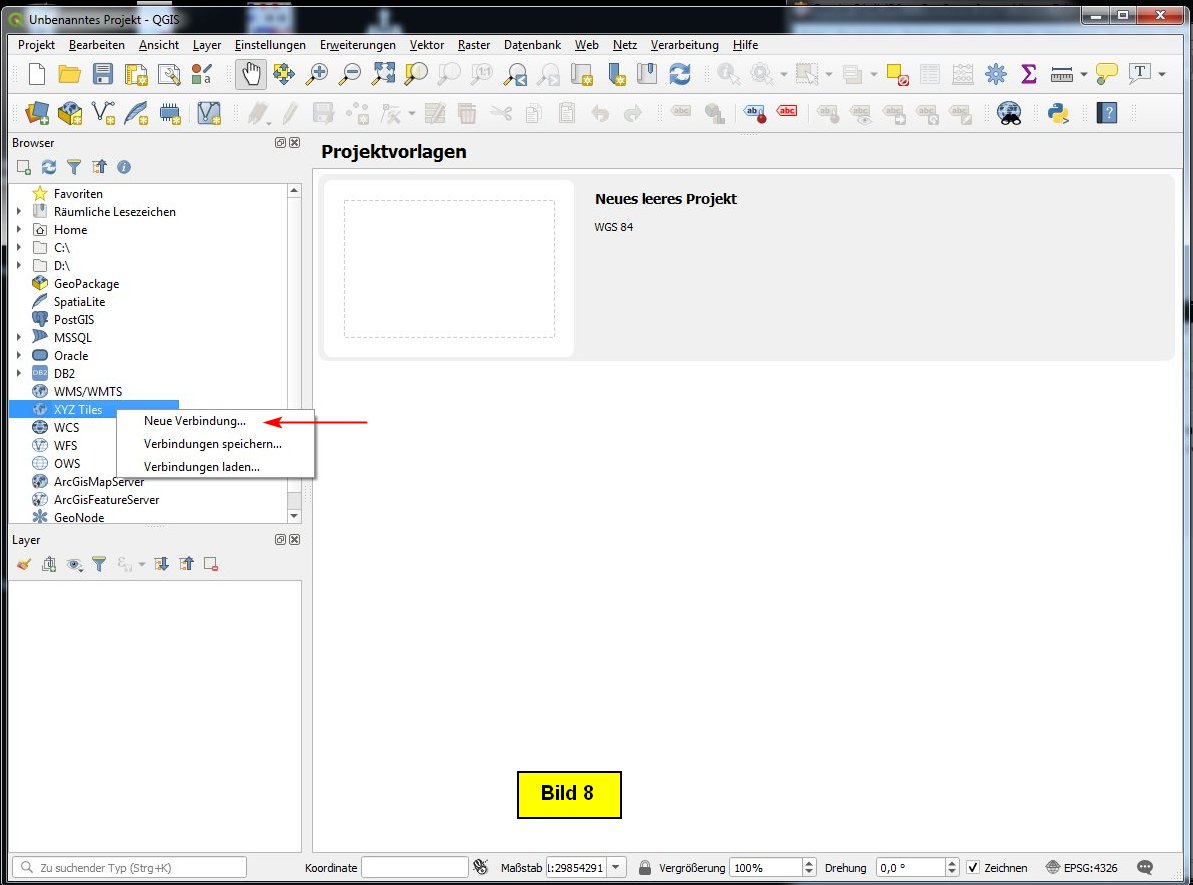Select Verbindungen laden... menu entry
This screenshot has width=1193, height=885.
pyautogui.click(x=201, y=466)
